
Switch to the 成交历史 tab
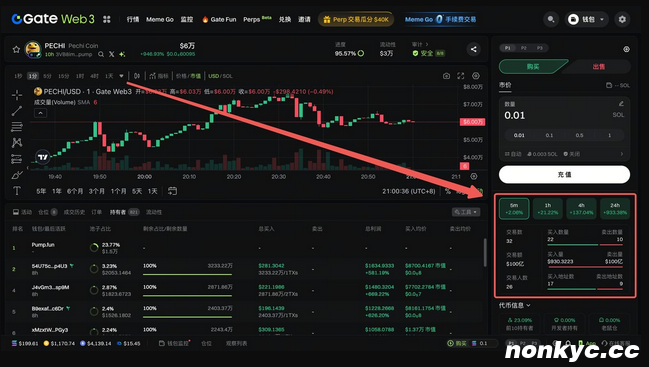pos(74,212)
